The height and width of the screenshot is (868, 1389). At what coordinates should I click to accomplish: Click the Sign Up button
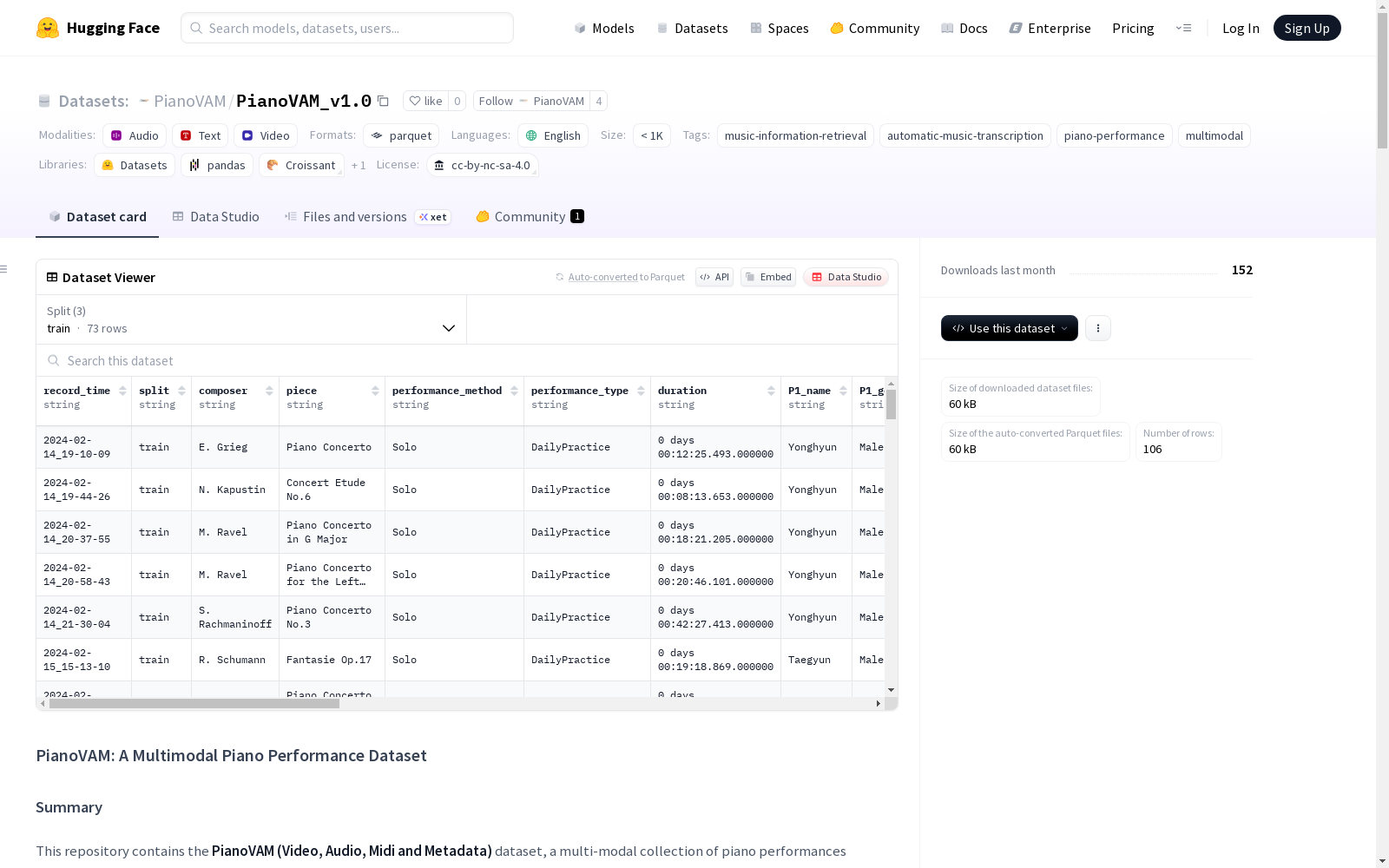coord(1307,28)
